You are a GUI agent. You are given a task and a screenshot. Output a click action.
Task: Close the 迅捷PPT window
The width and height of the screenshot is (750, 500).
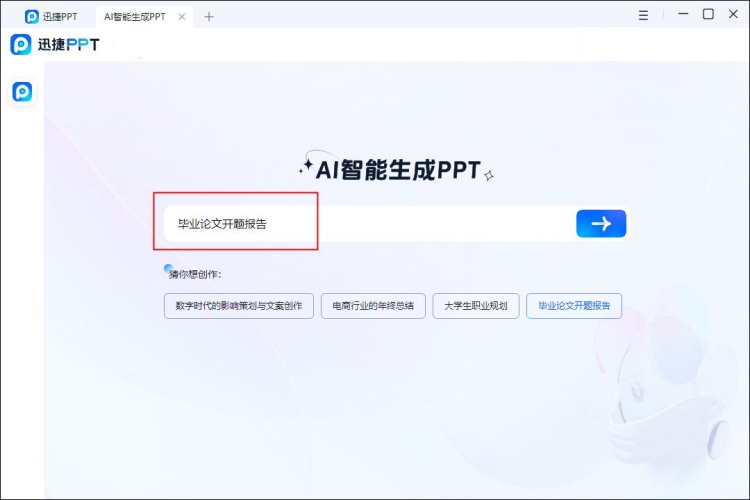coord(733,14)
